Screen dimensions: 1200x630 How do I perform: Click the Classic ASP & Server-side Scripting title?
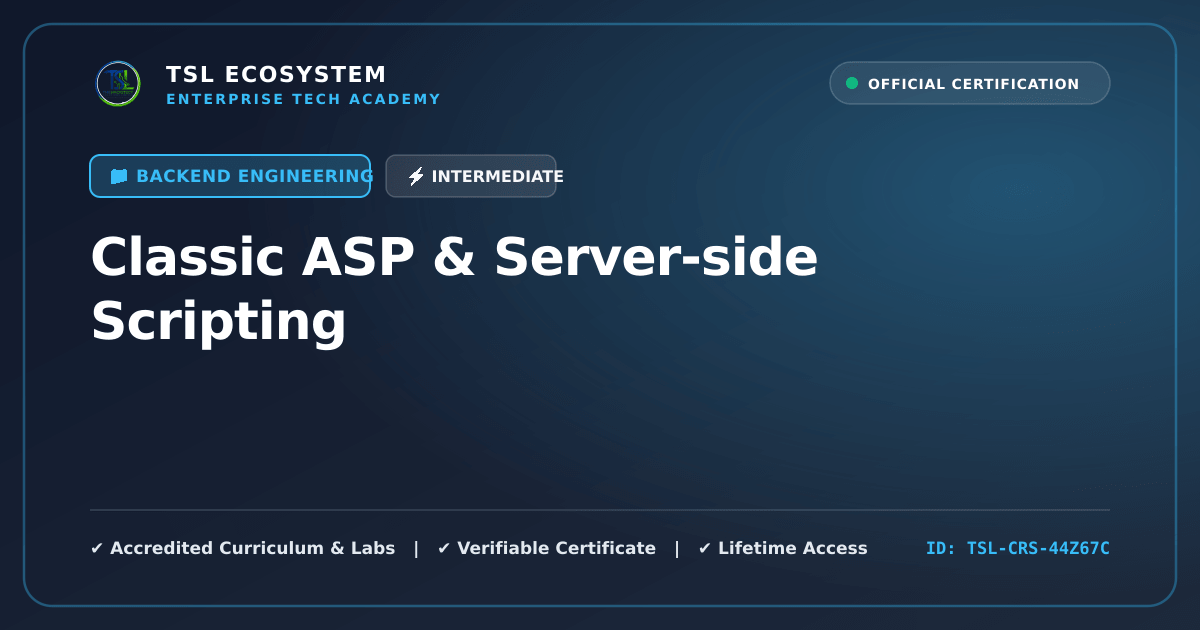coord(454,289)
